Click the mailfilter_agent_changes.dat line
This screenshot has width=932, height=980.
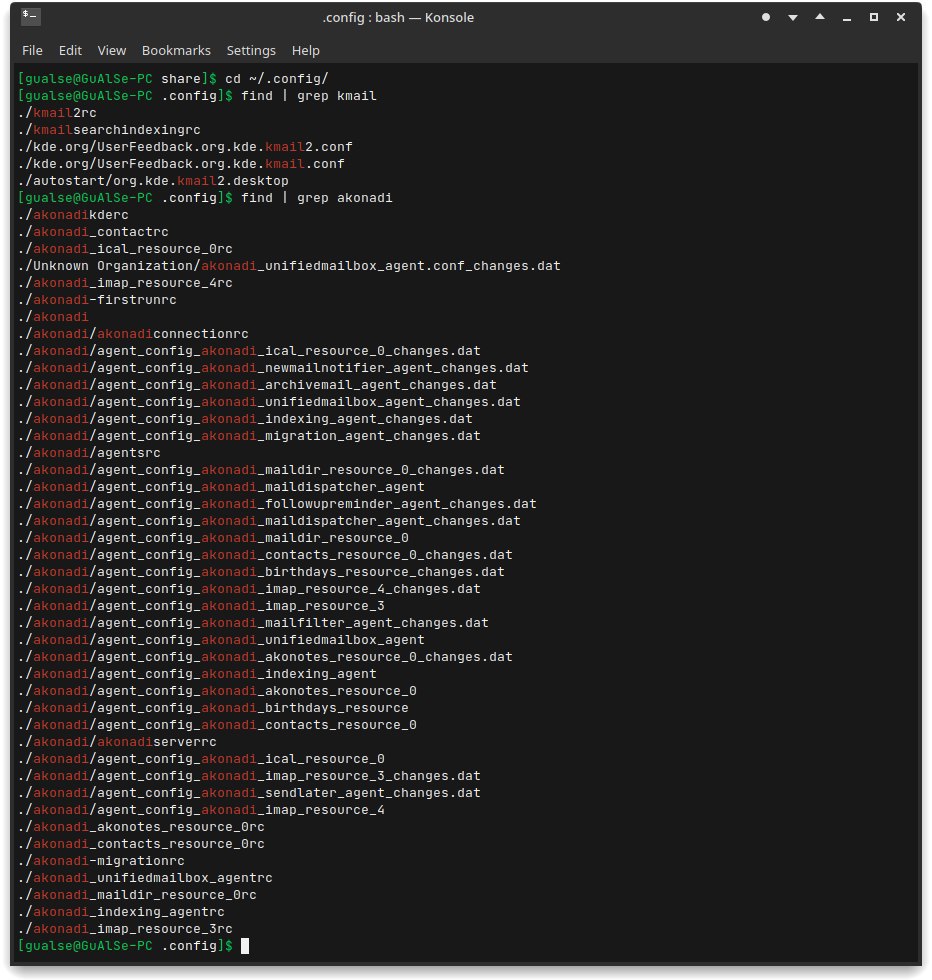pos(253,623)
